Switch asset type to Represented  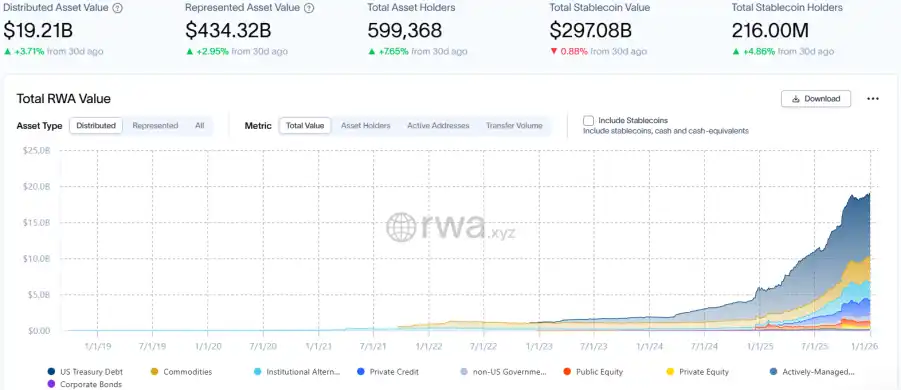pyautogui.click(x=155, y=125)
